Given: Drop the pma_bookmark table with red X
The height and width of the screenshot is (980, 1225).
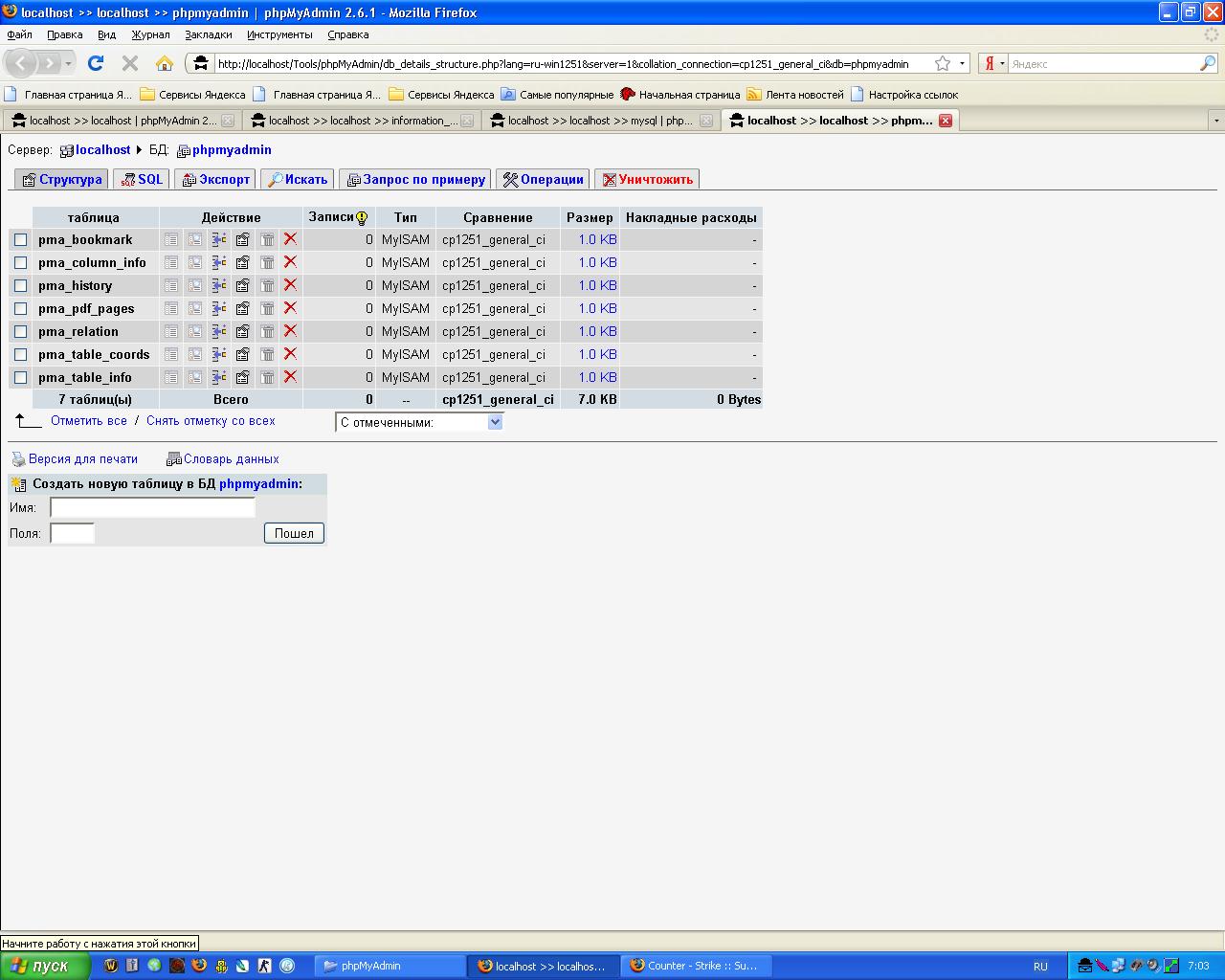Looking at the screenshot, I should 290,239.
